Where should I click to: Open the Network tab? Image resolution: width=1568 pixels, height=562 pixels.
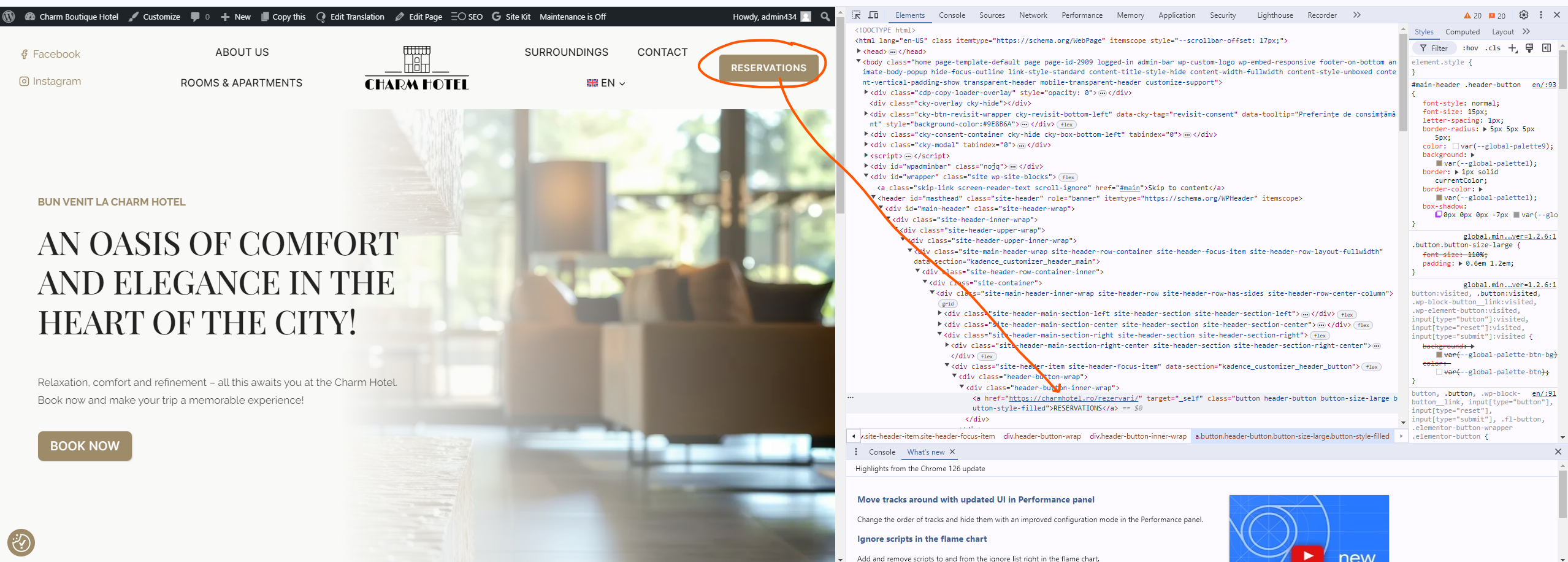[1033, 15]
